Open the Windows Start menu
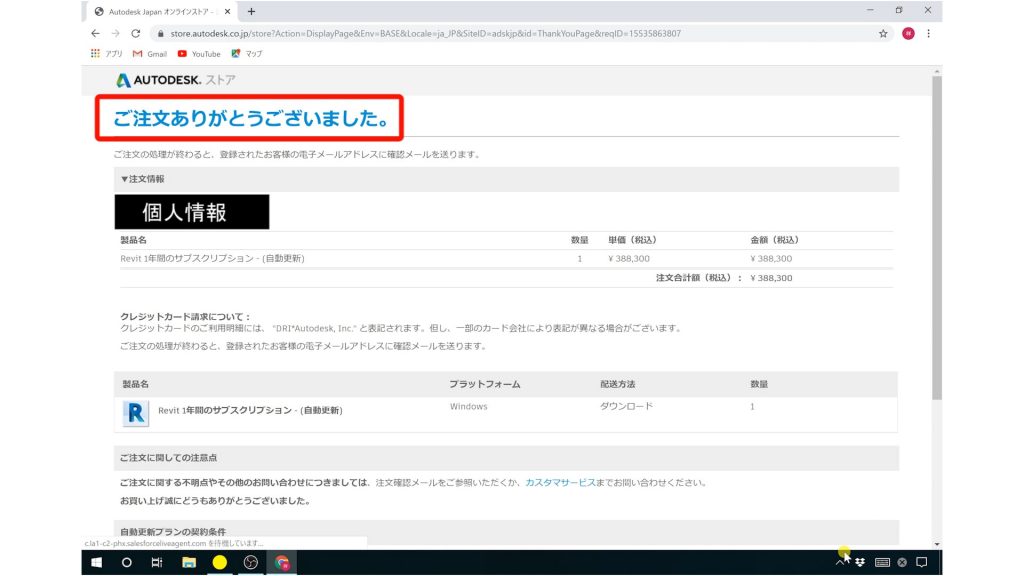Image resolution: width=1024 pixels, height=576 pixels. [x=97, y=563]
